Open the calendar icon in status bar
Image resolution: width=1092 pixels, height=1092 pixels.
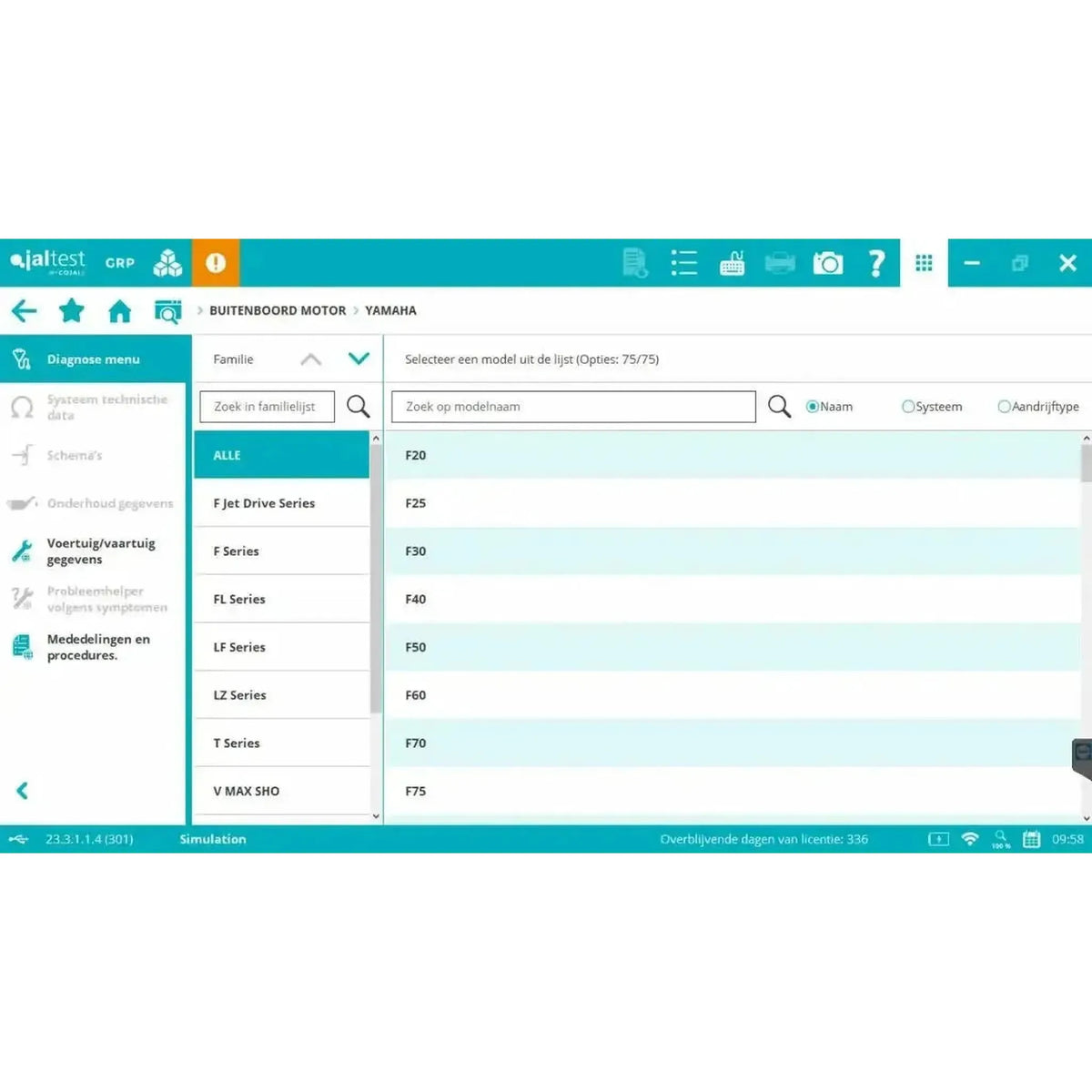pyautogui.click(x=1031, y=839)
